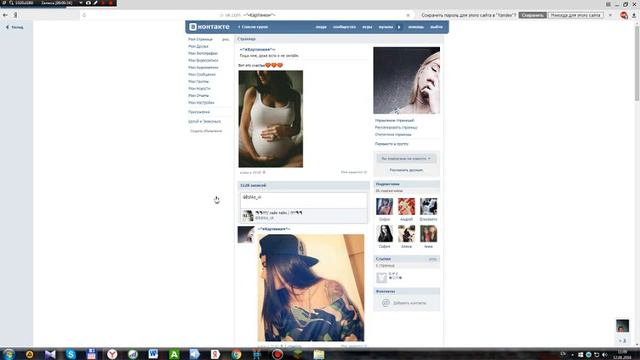The image size is (640, 360).
Task: Open the wall photo of the girl in a cap
Action: coord(311,287)
